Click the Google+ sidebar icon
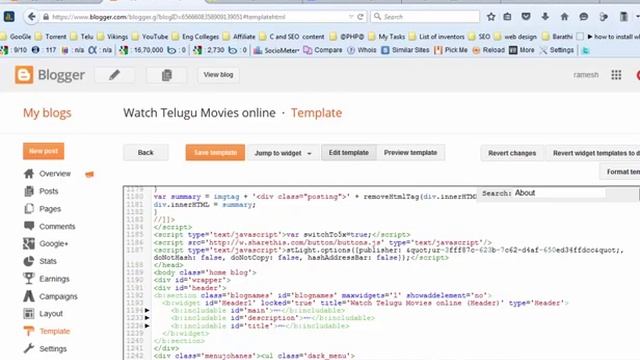 coord(29,244)
